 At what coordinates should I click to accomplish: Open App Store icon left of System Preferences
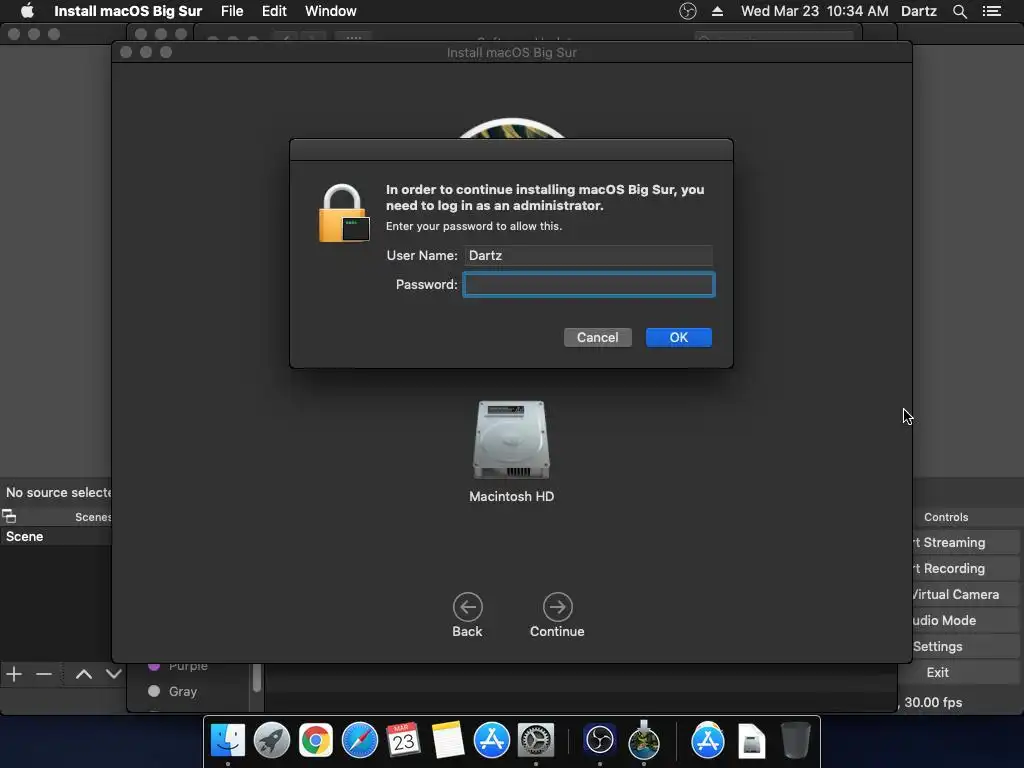click(x=492, y=741)
